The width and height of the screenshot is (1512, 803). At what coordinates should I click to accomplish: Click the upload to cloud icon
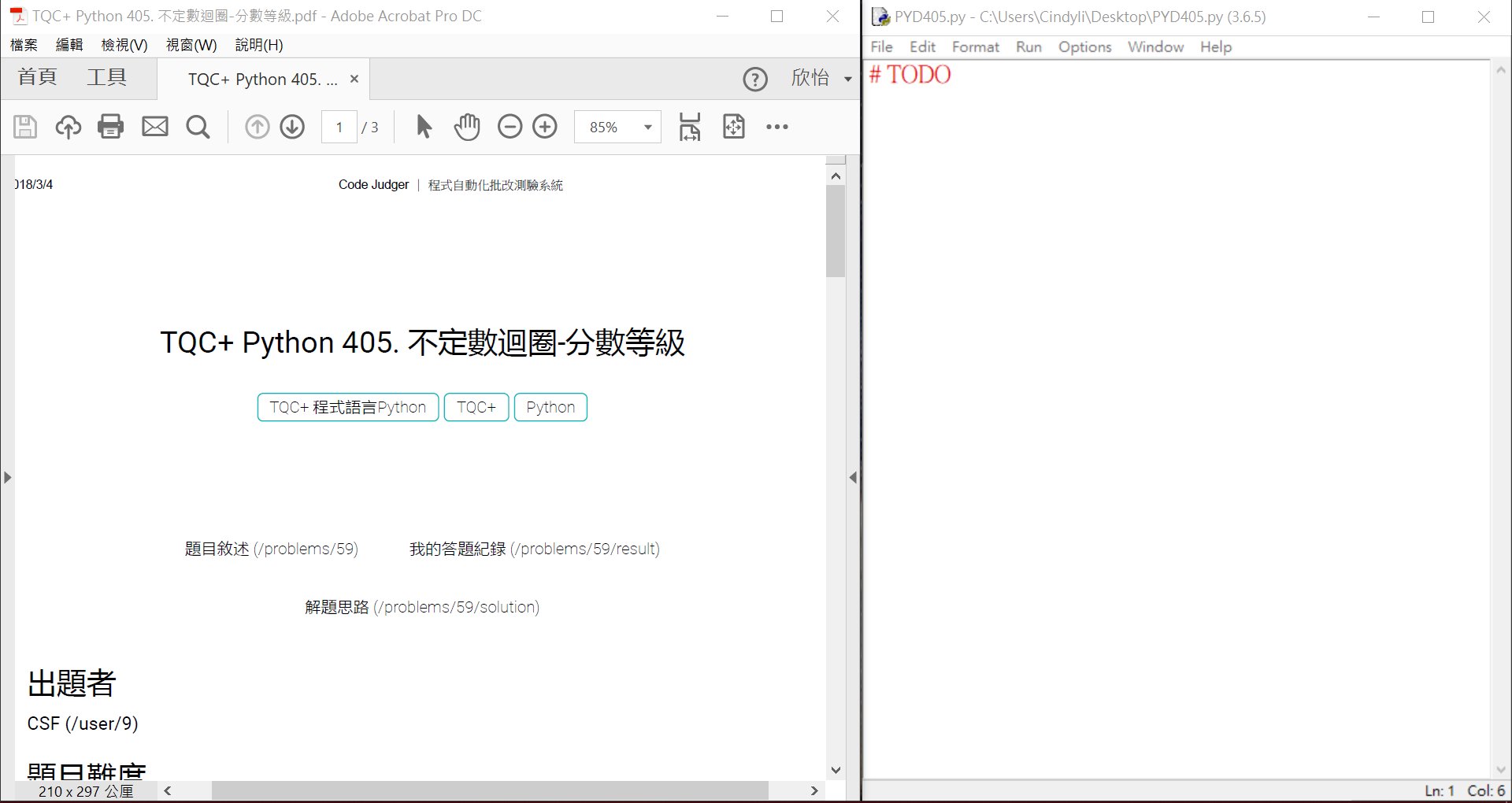(68, 127)
